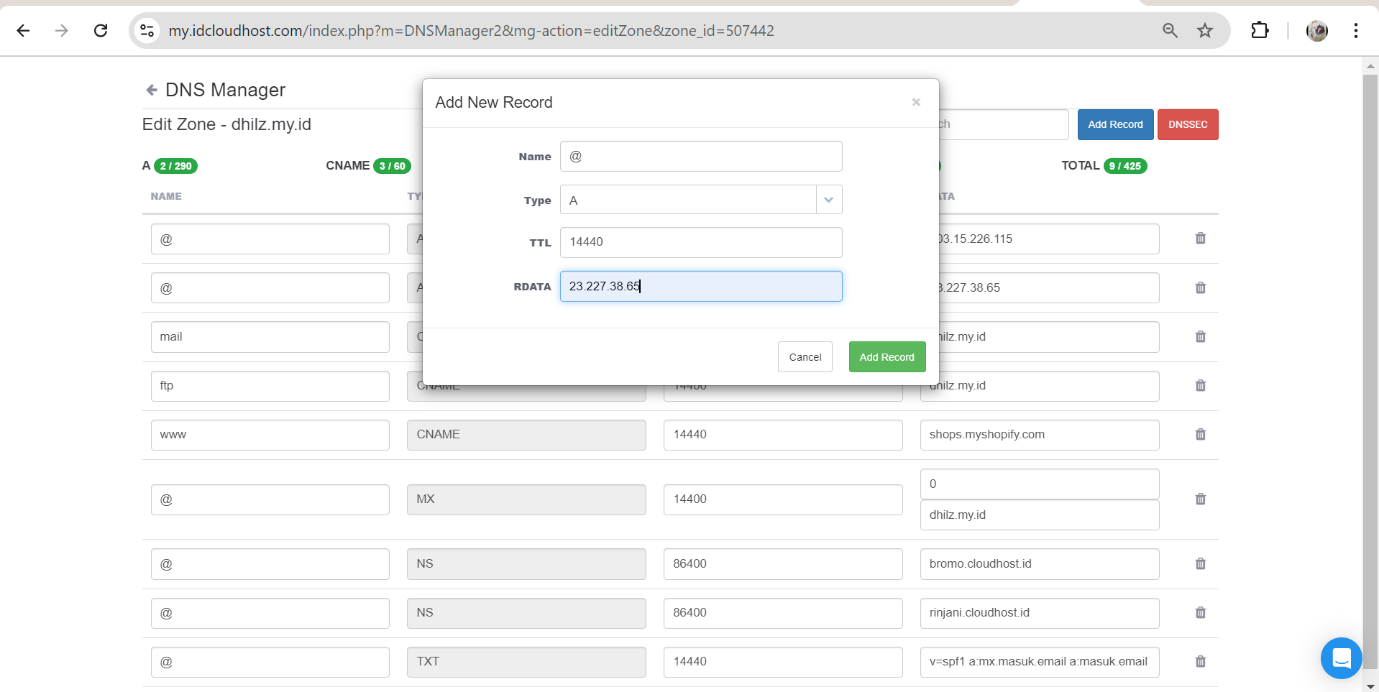This screenshot has height=692, width=1379.
Task: Edit rinjani.cloudhost.id data field
Action: coord(1039,613)
